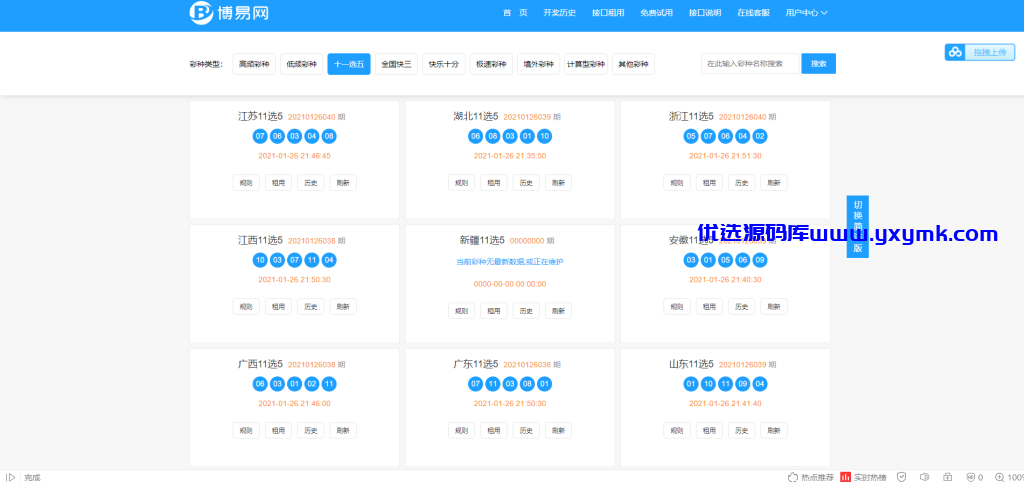Click 历史 for 广东11选5

(x=526, y=430)
